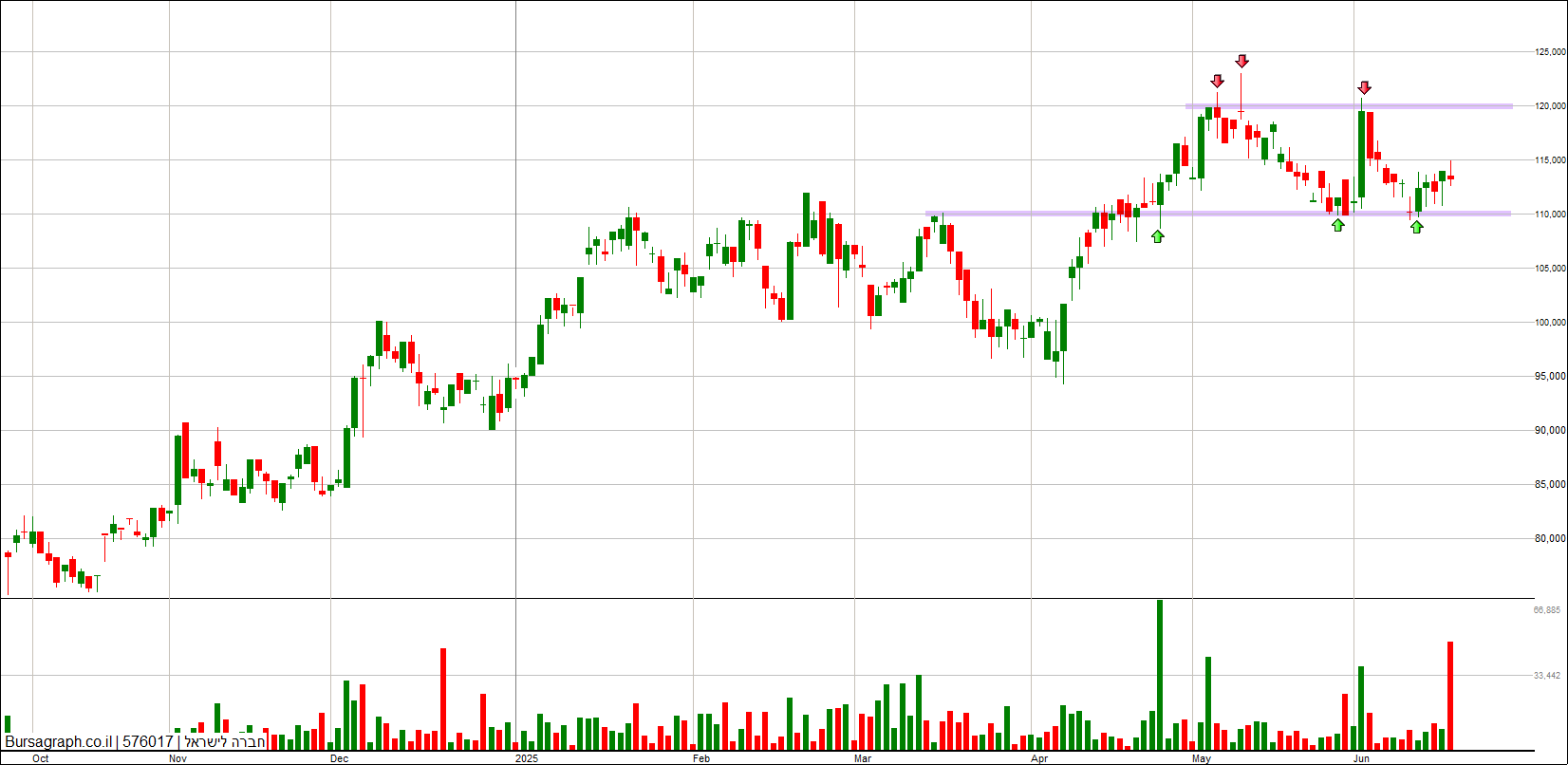This screenshot has width=1568, height=765.
Task: Click the Jun label on the time axis
Action: pyautogui.click(x=1362, y=758)
